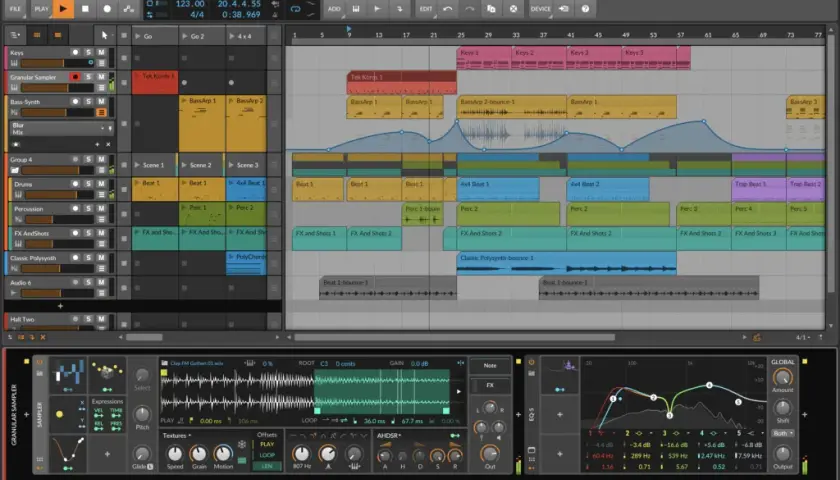Click the redo arrow icon
The image size is (840, 480).
point(469,9)
